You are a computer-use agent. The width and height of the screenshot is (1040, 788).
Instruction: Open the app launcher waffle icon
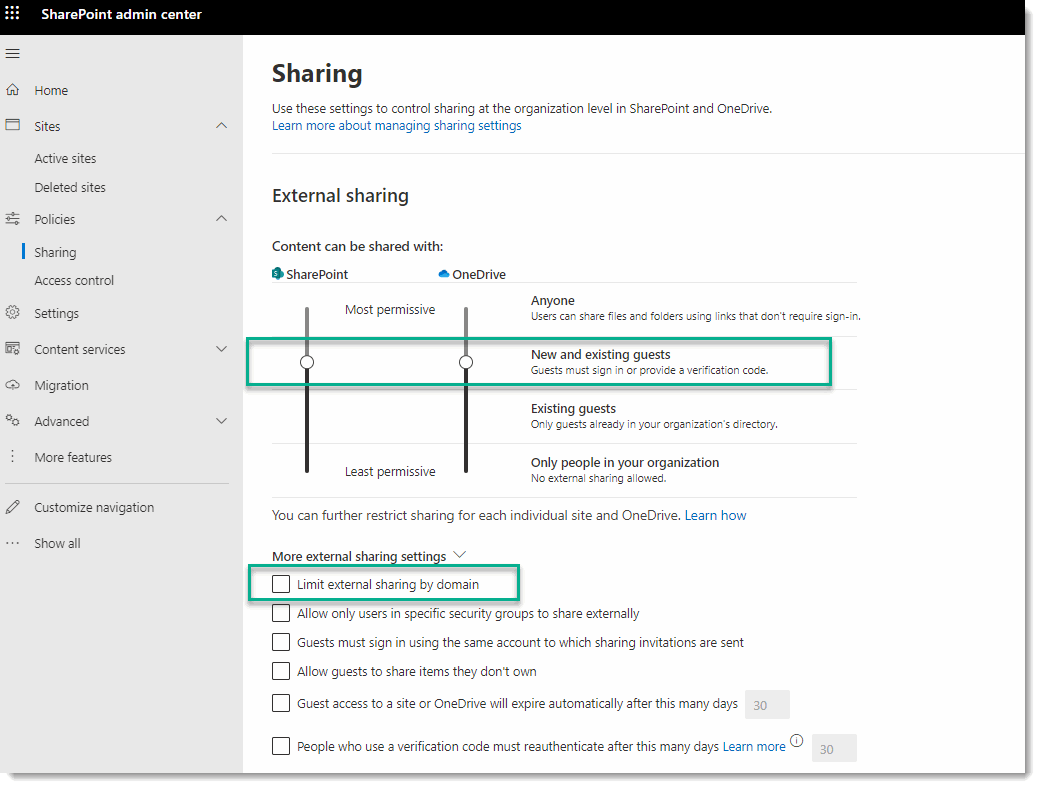pyautogui.click(x=12, y=13)
